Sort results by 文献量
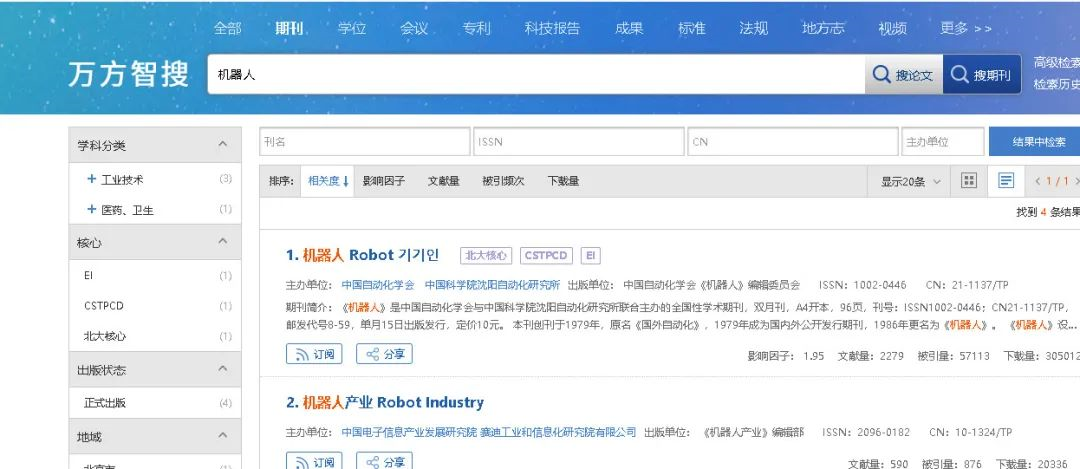 tap(444, 181)
